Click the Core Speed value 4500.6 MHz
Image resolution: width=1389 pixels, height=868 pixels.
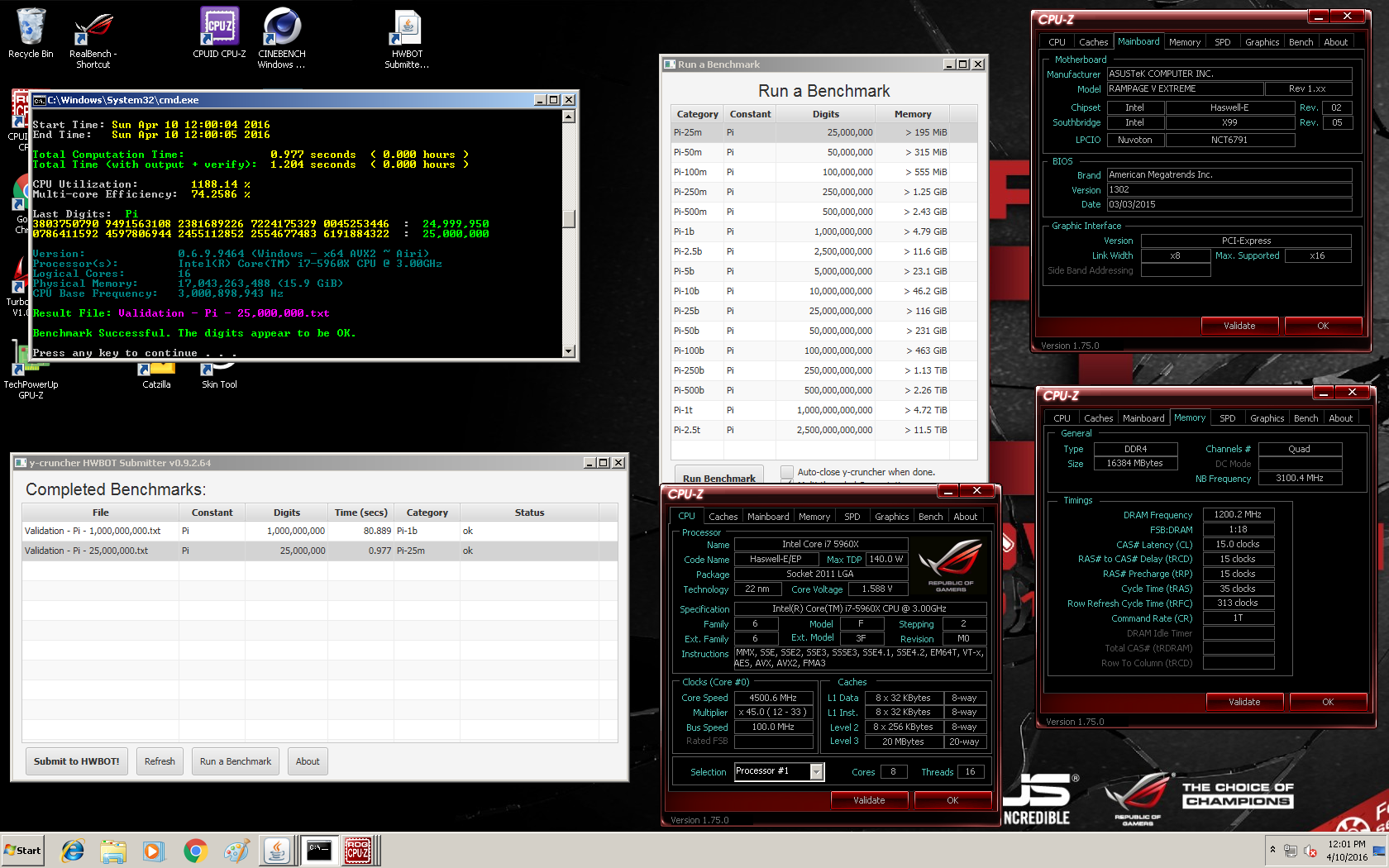(x=773, y=698)
